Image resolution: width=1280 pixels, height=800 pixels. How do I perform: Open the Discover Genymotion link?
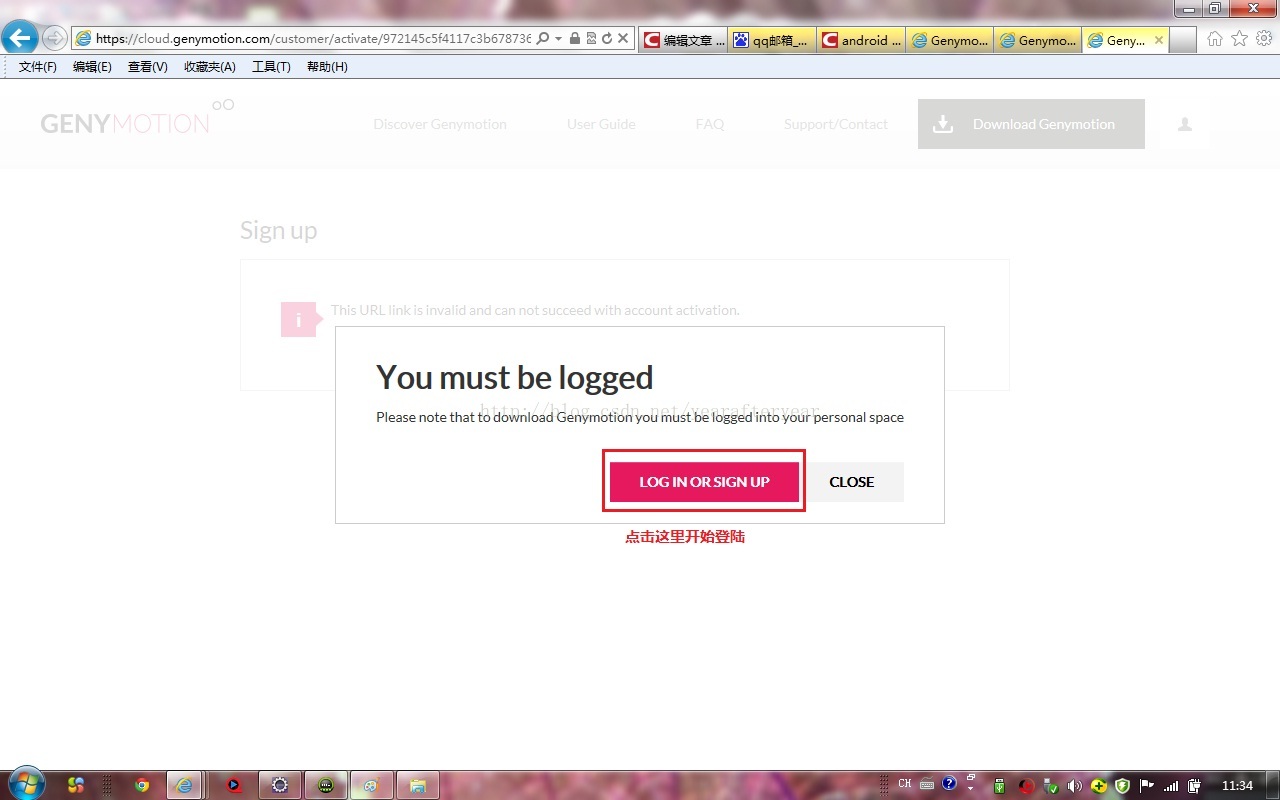click(440, 124)
